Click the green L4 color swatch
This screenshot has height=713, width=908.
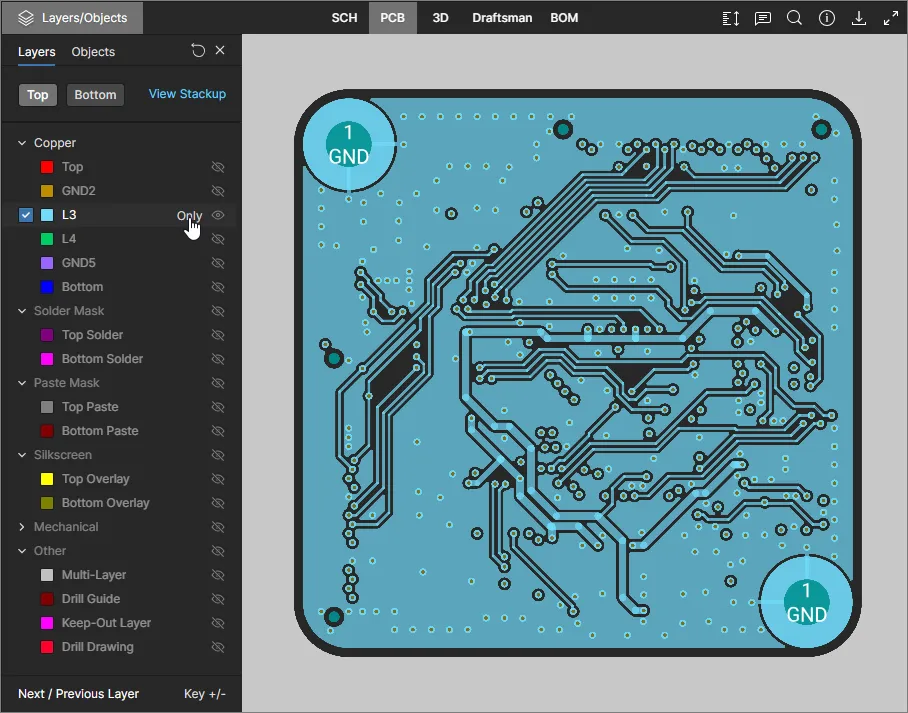click(x=47, y=239)
